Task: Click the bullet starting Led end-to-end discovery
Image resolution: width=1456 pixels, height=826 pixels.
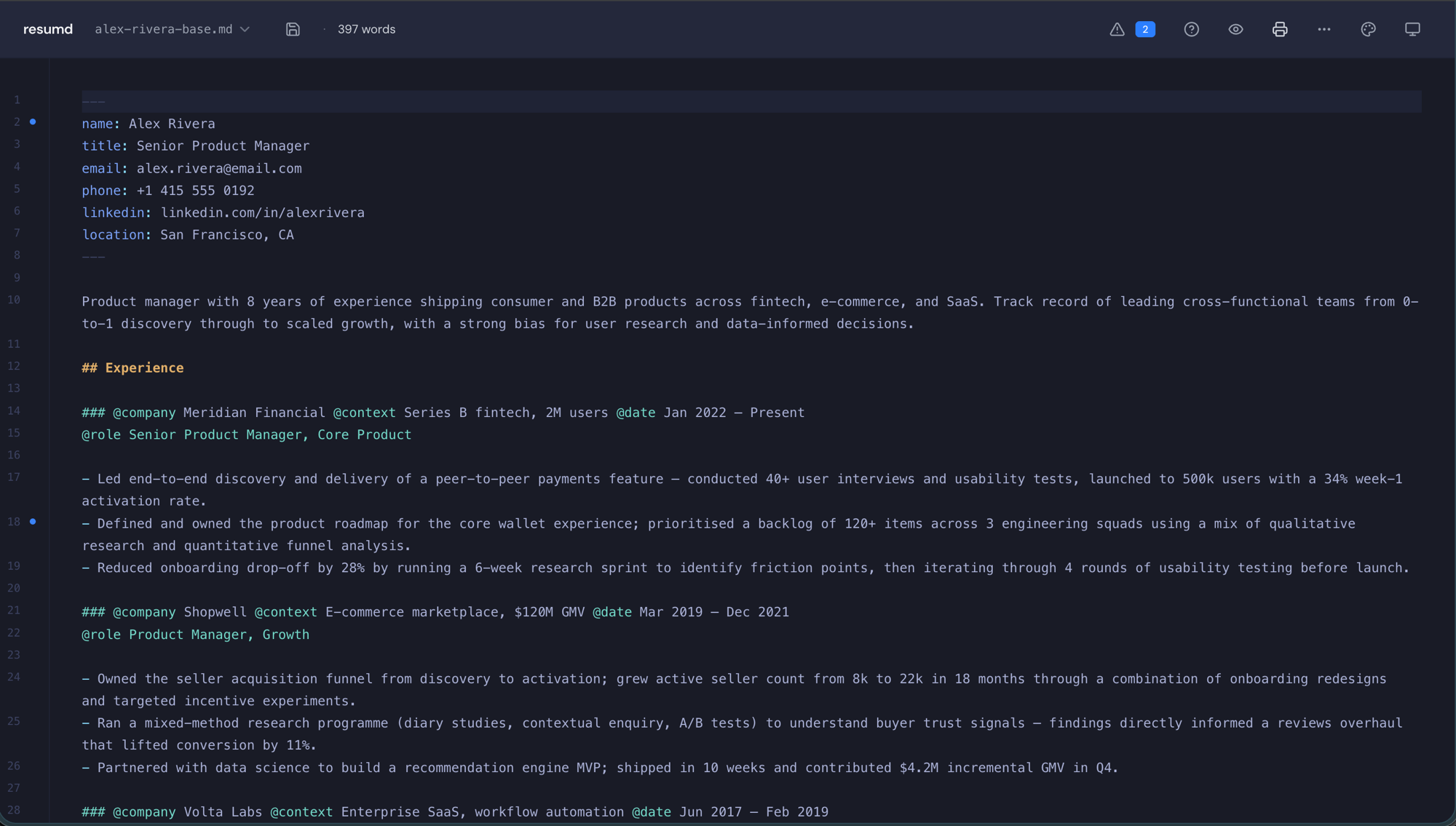Action: click(x=742, y=491)
